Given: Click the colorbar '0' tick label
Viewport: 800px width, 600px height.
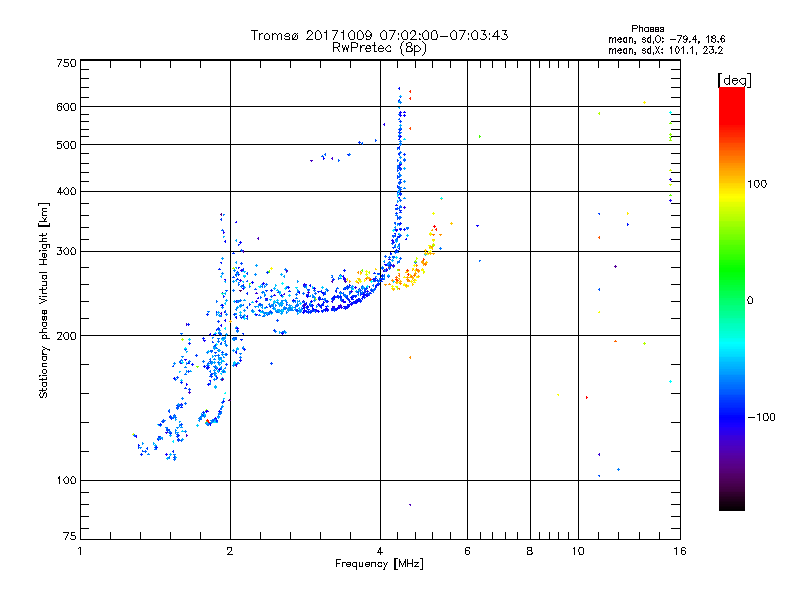Looking at the screenshot, I should [750, 301].
